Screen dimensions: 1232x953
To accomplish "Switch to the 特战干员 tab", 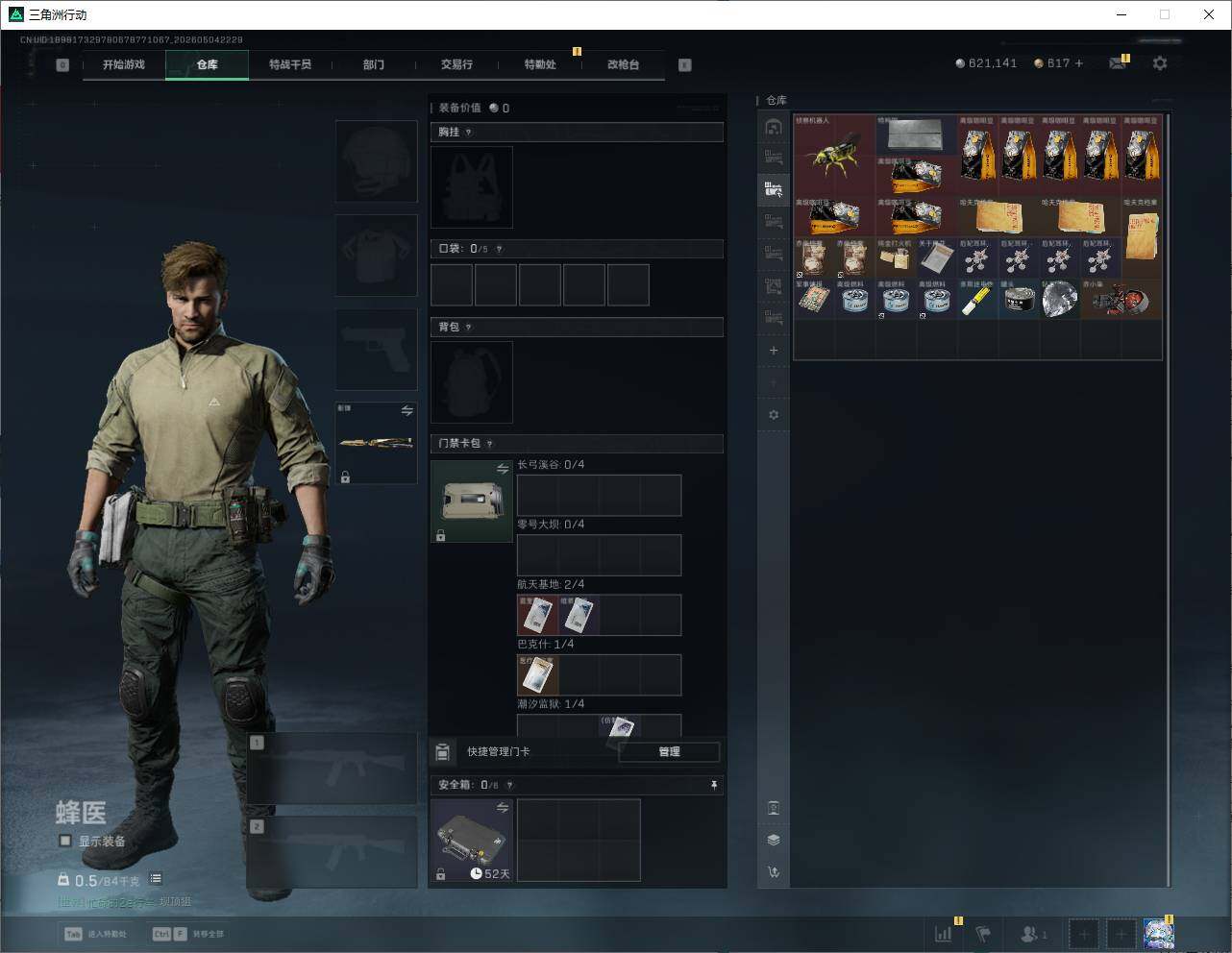I will pos(290,64).
